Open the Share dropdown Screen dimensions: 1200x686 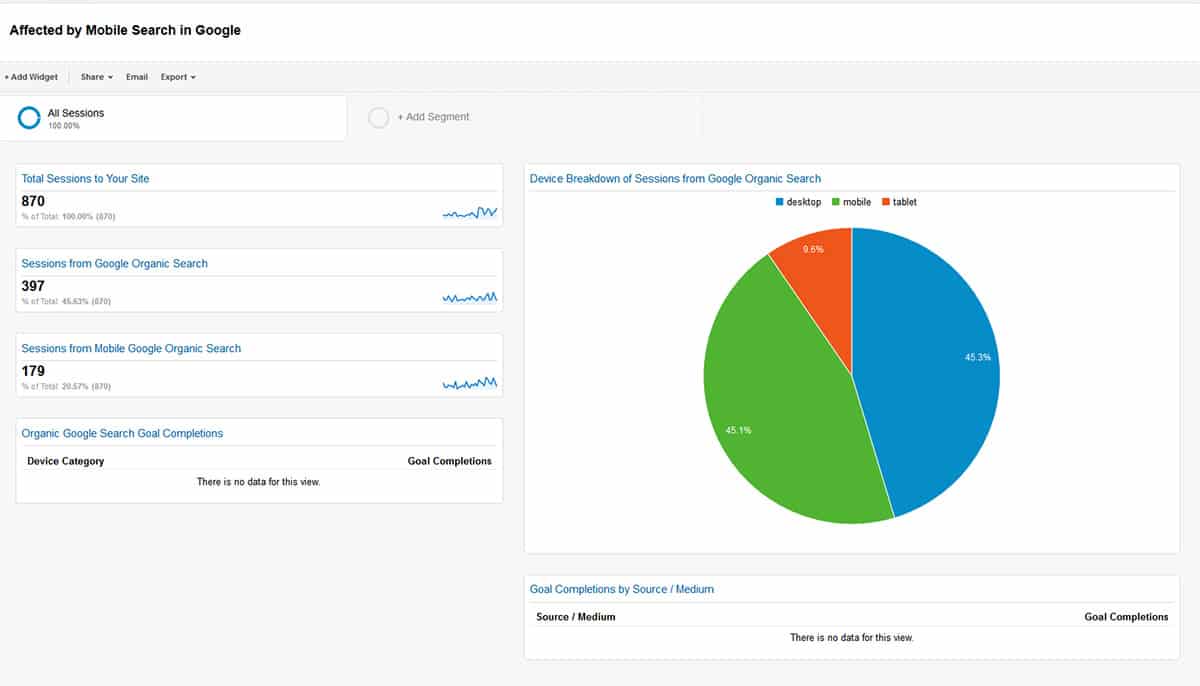tap(95, 76)
